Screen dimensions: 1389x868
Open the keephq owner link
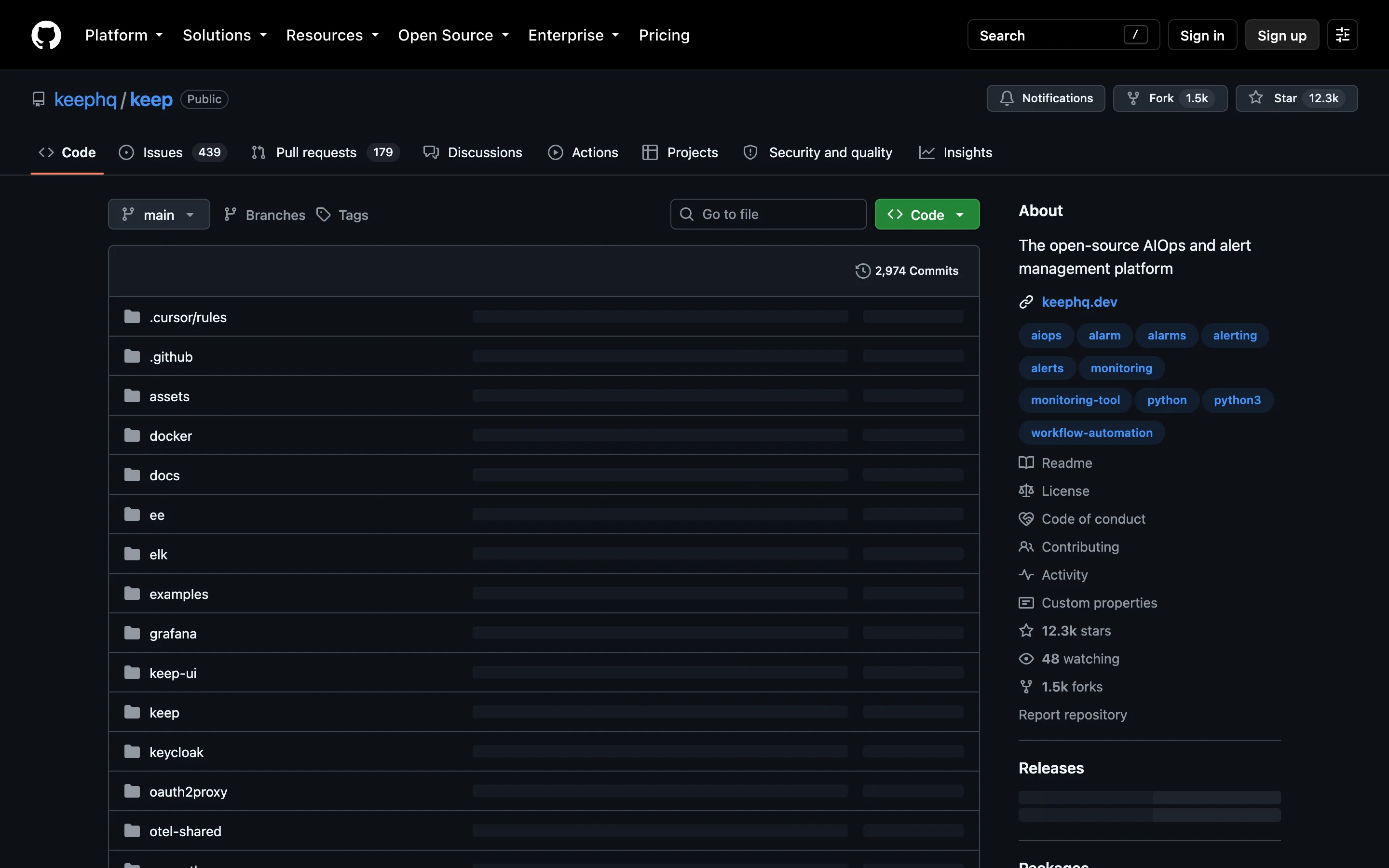[x=85, y=99]
